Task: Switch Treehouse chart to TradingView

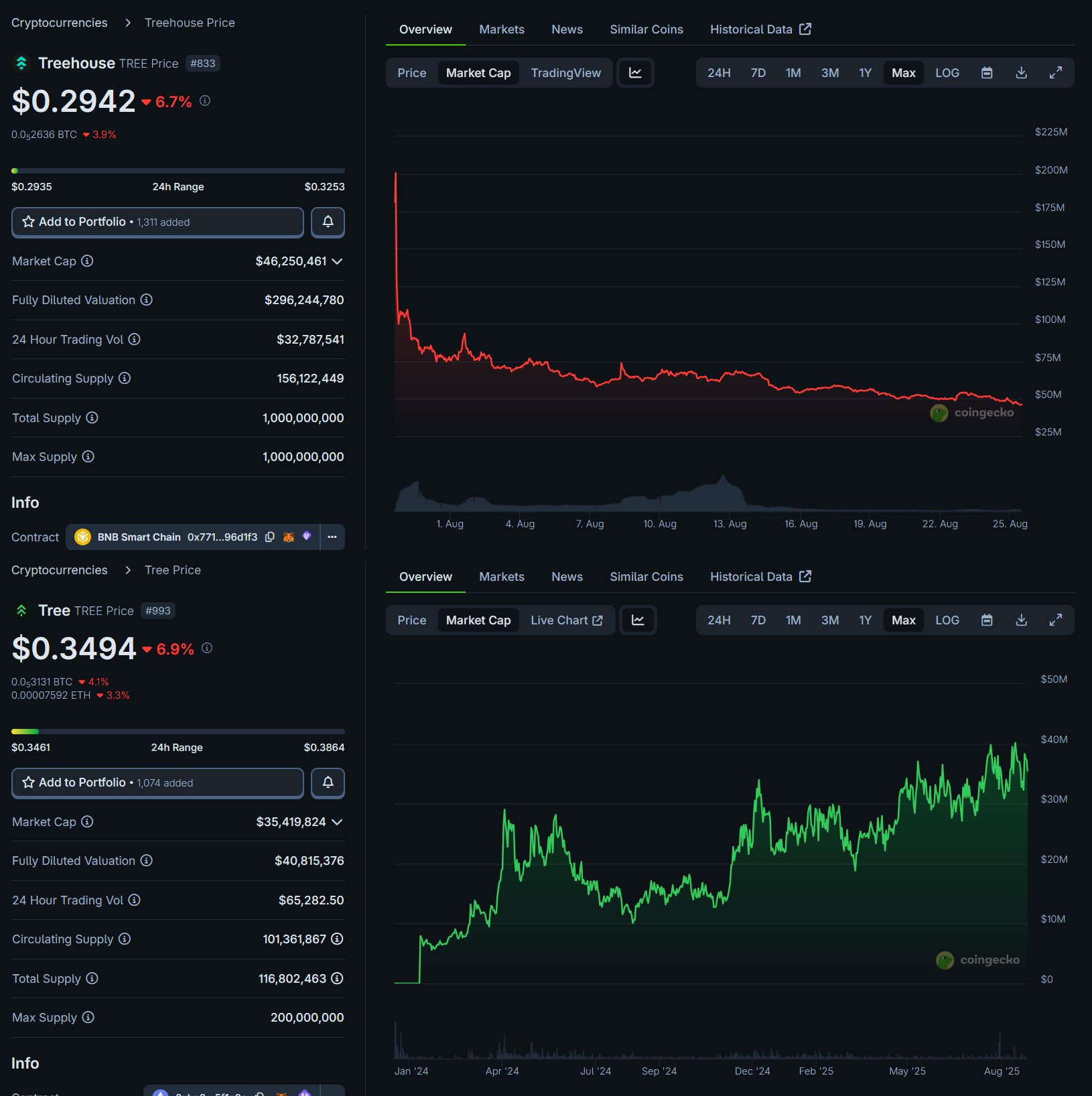Action: click(x=566, y=73)
